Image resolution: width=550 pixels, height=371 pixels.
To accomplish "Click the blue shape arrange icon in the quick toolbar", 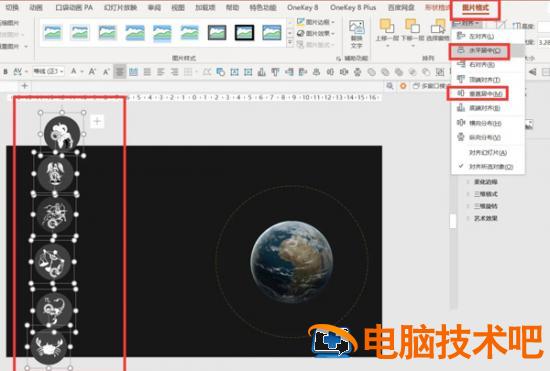I will (x=220, y=72).
